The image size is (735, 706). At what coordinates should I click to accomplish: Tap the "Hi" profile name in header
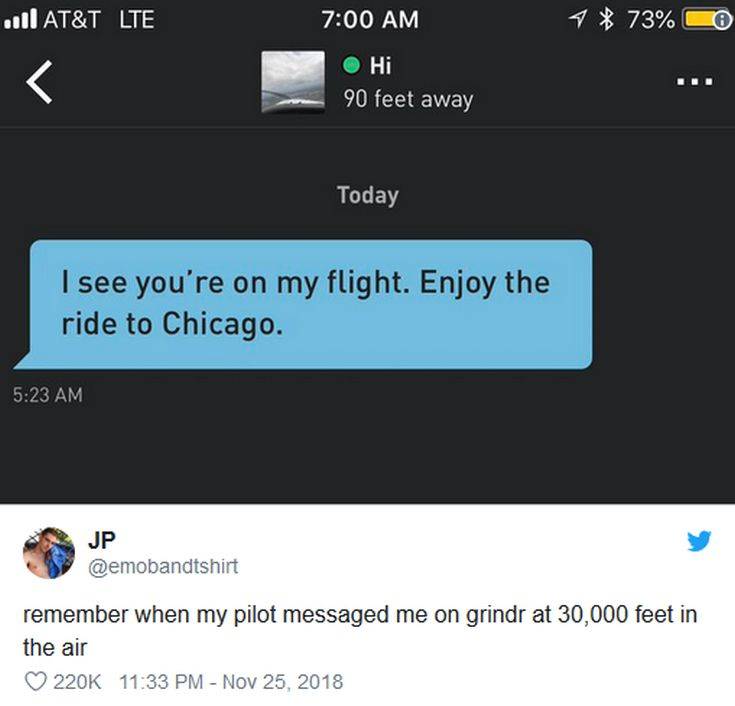tap(380, 67)
